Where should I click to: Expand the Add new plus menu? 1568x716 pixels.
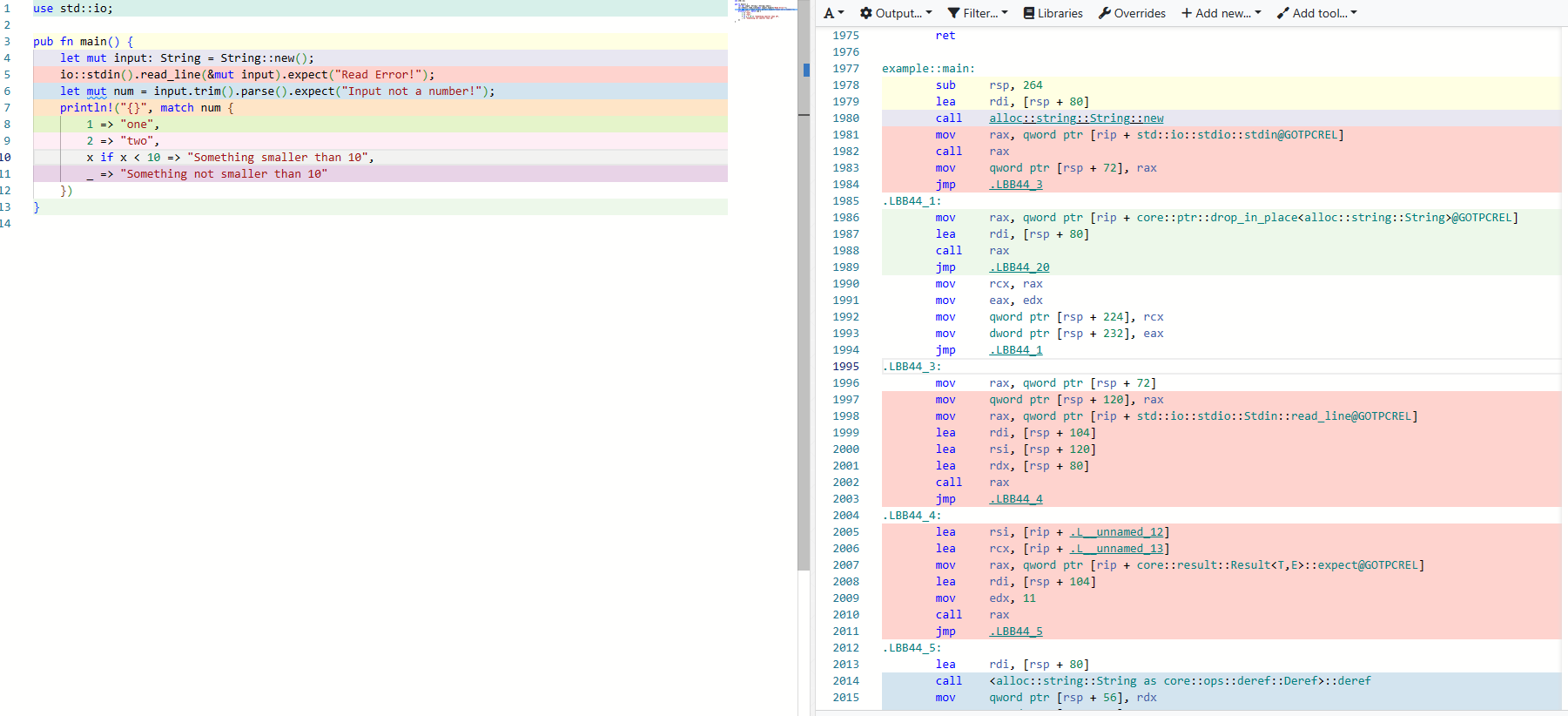(1221, 13)
